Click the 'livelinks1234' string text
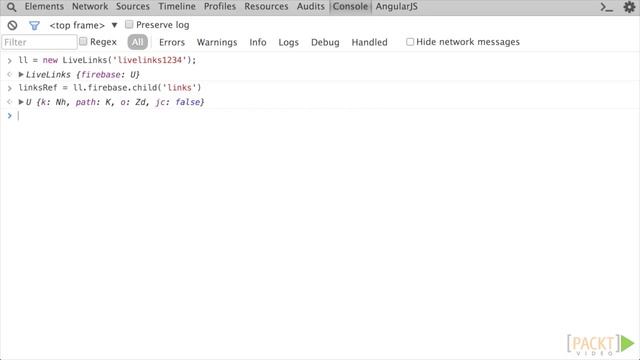Image resolution: width=640 pixels, height=360 pixels. click(149, 60)
